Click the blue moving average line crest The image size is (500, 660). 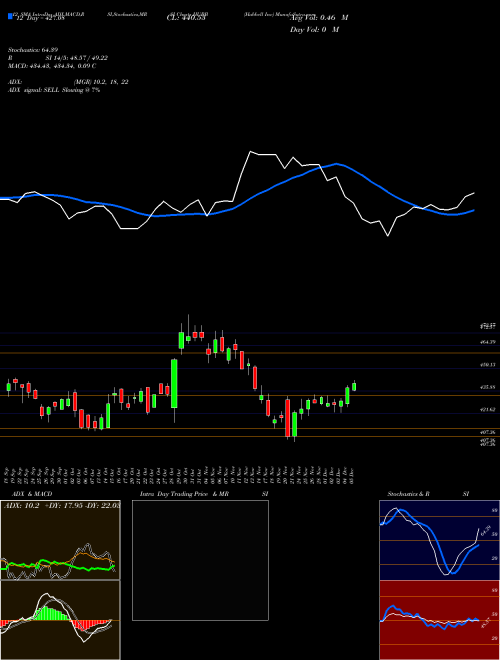tap(336, 164)
